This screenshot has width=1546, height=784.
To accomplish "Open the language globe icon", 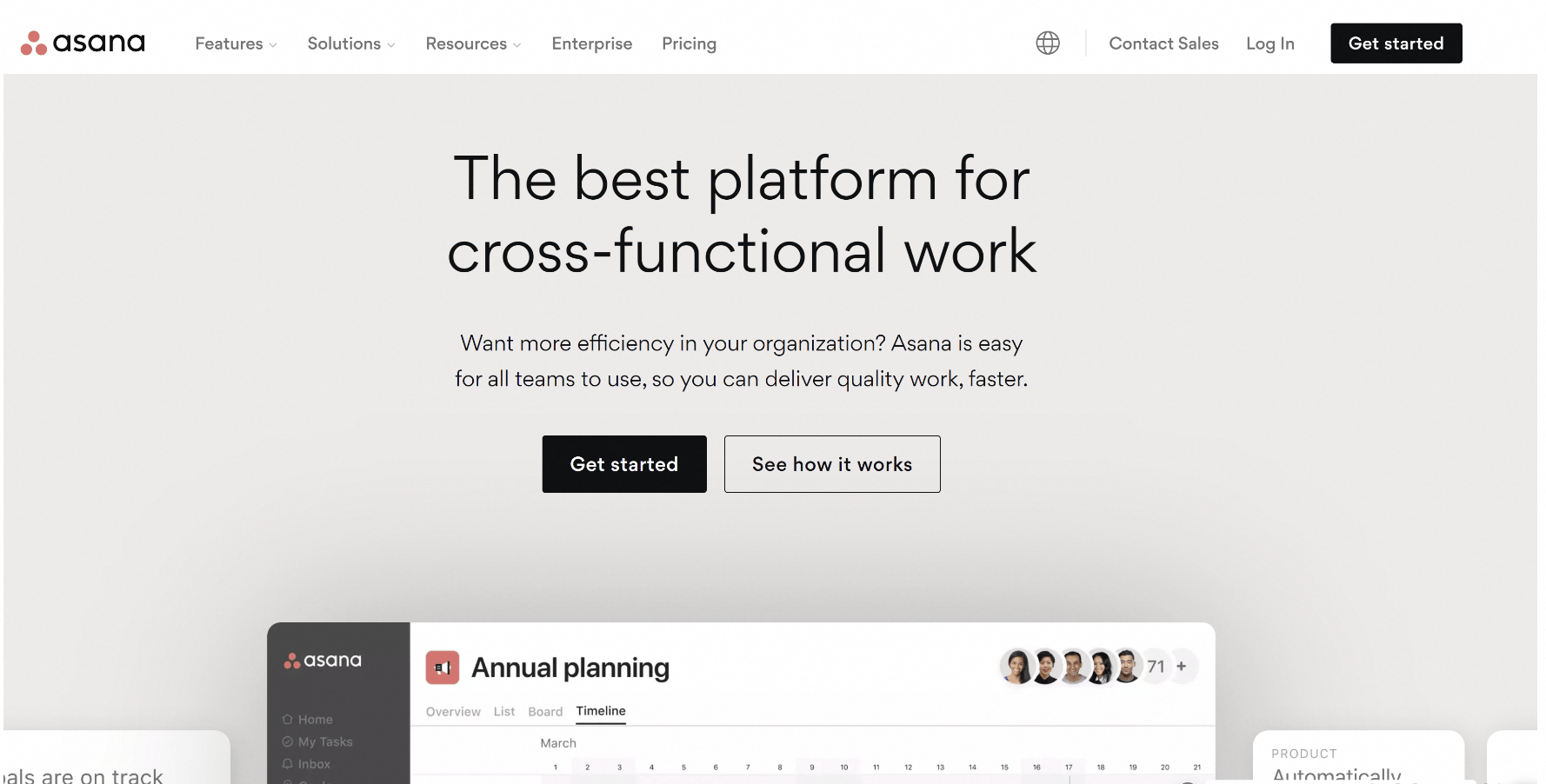I will 1048,43.
